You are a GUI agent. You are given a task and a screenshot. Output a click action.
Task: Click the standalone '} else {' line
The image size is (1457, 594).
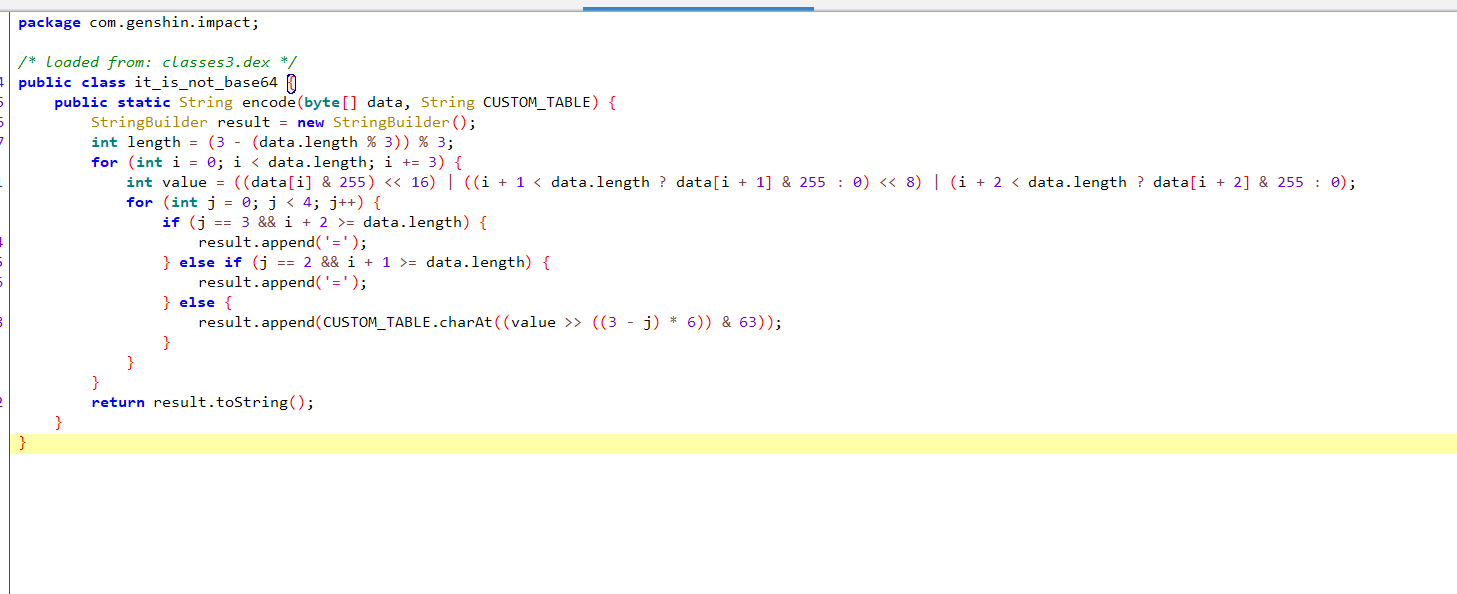197,302
